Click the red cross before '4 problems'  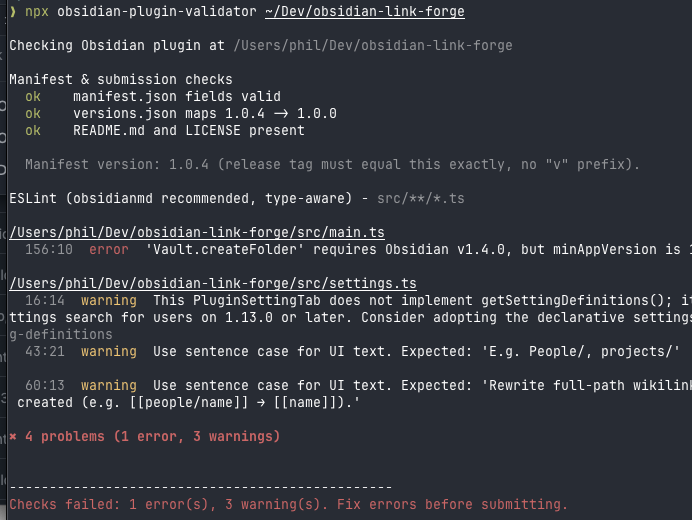coord(13,437)
